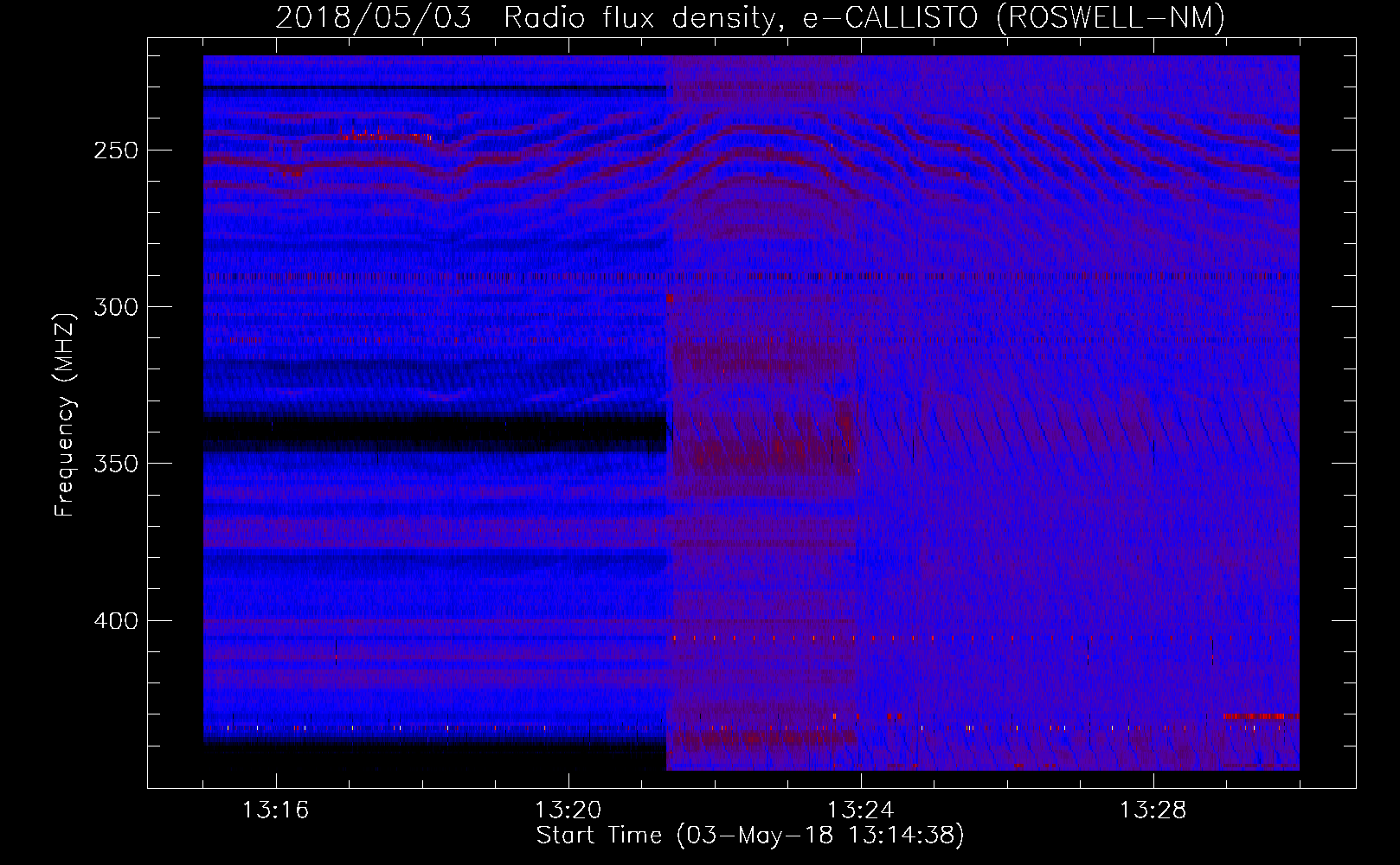The image size is (1400, 865).
Task: Click the 'Start Time (03-May-18 13:14:38)' label
Action: (750, 836)
